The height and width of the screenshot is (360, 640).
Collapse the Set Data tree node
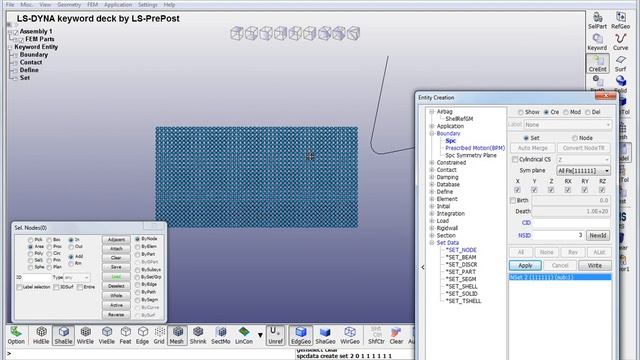click(x=432, y=242)
